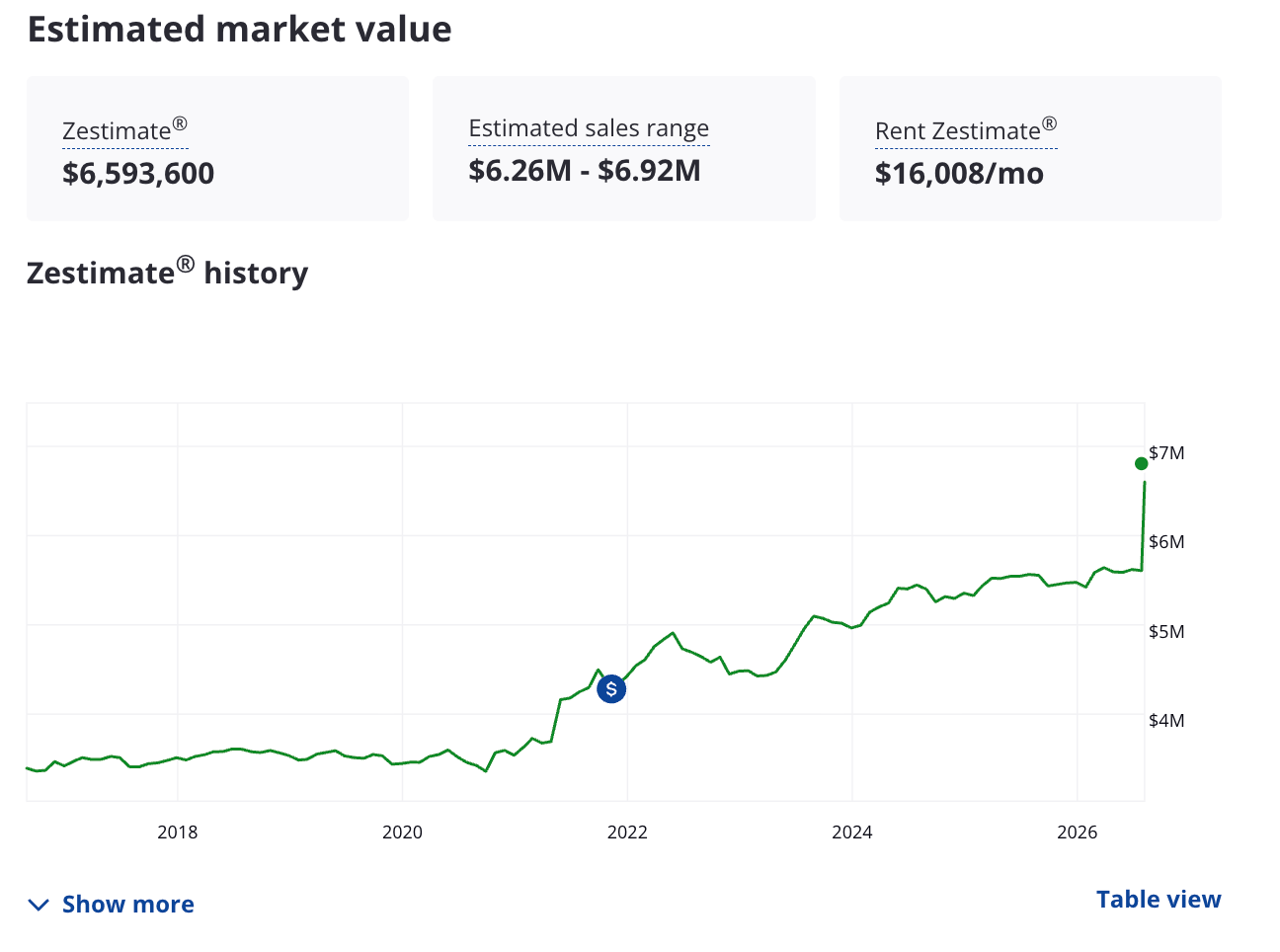Click the underlined Zestimate label
The width and height of the screenshot is (1280, 952).
[x=125, y=131]
